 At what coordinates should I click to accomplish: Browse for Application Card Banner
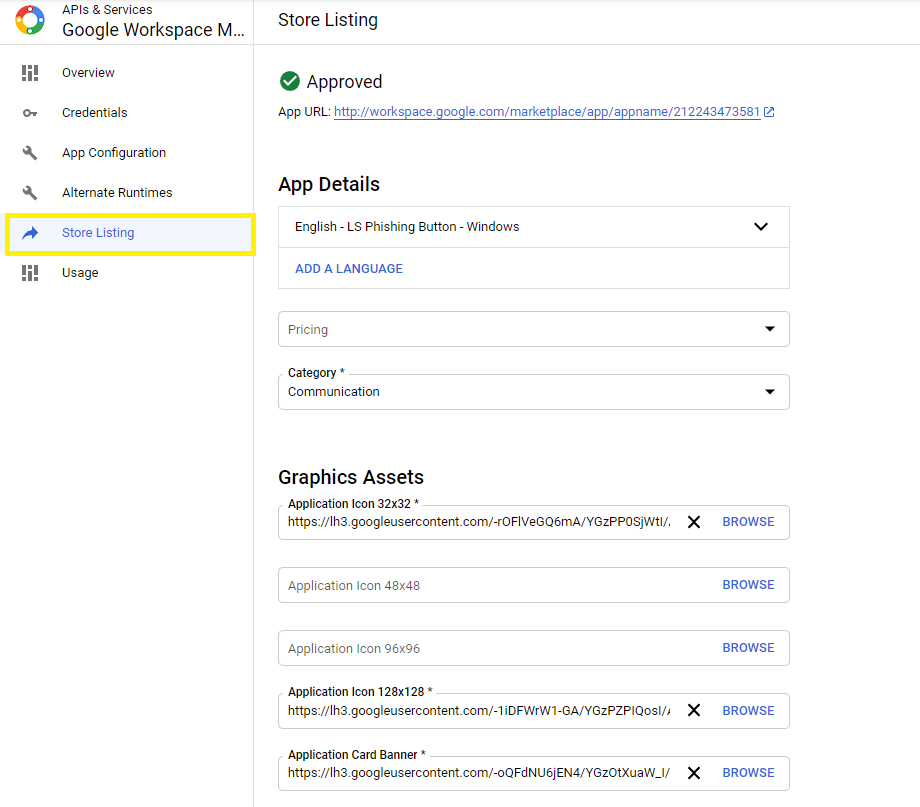[748, 773]
